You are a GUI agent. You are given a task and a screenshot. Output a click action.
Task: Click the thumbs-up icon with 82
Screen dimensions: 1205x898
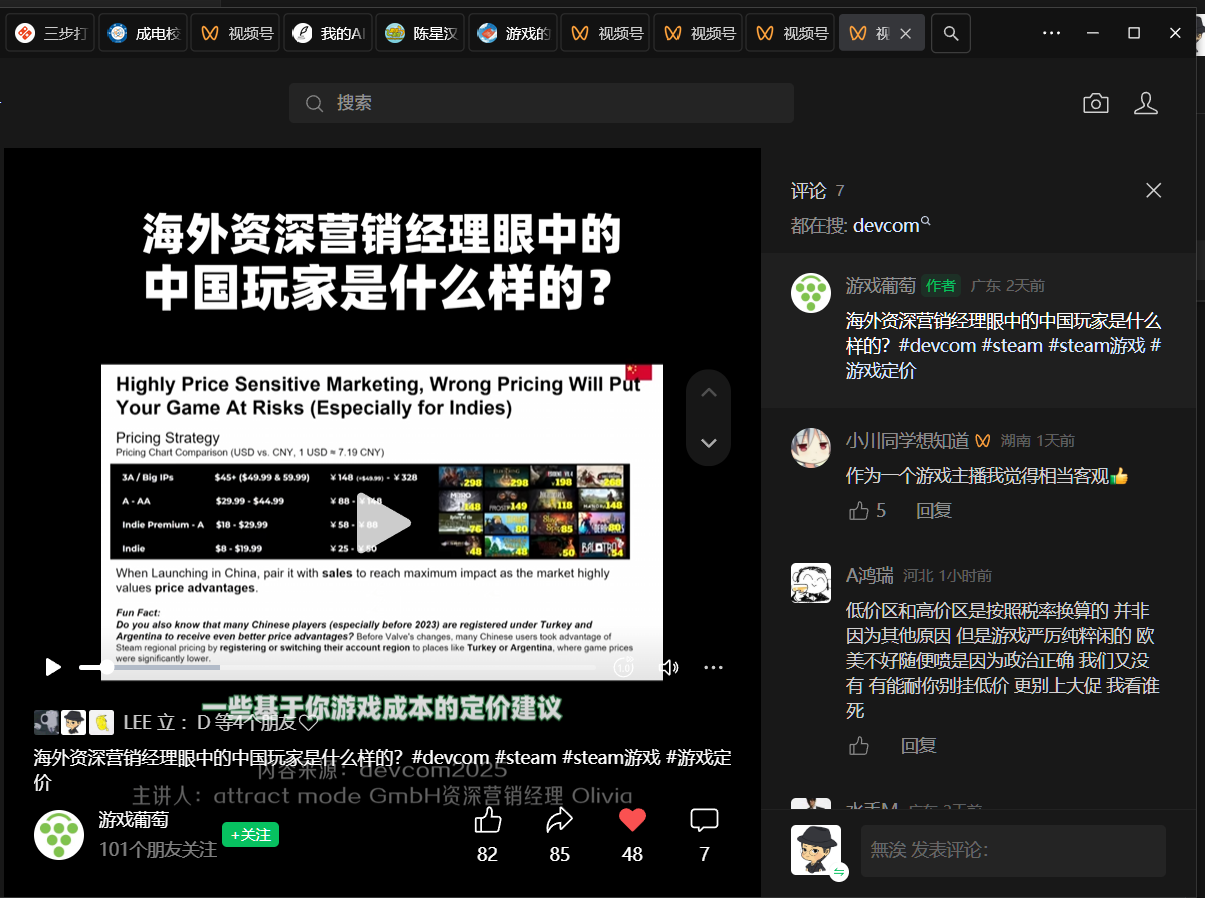(487, 821)
